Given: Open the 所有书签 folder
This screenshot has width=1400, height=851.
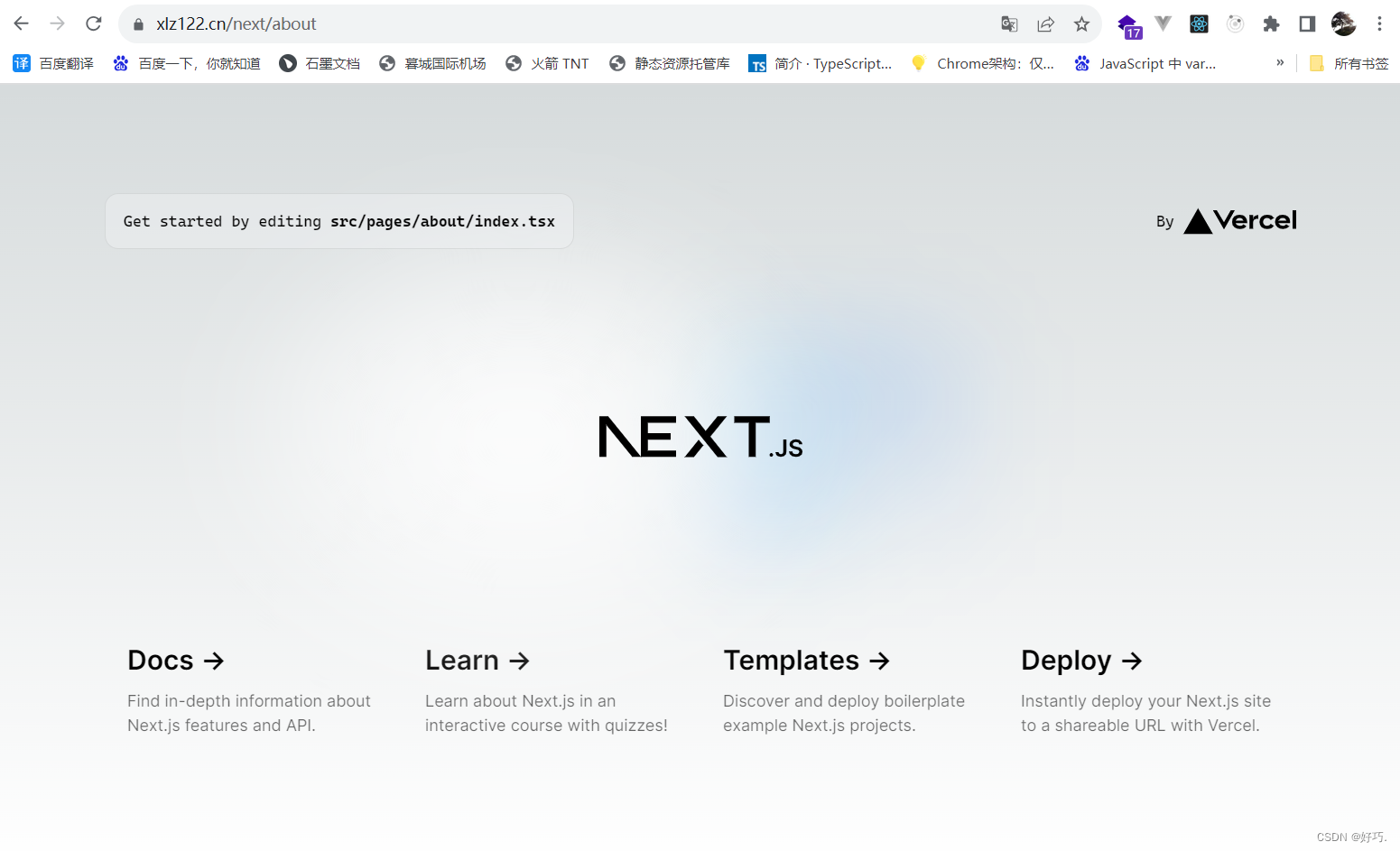Looking at the screenshot, I should (1349, 63).
